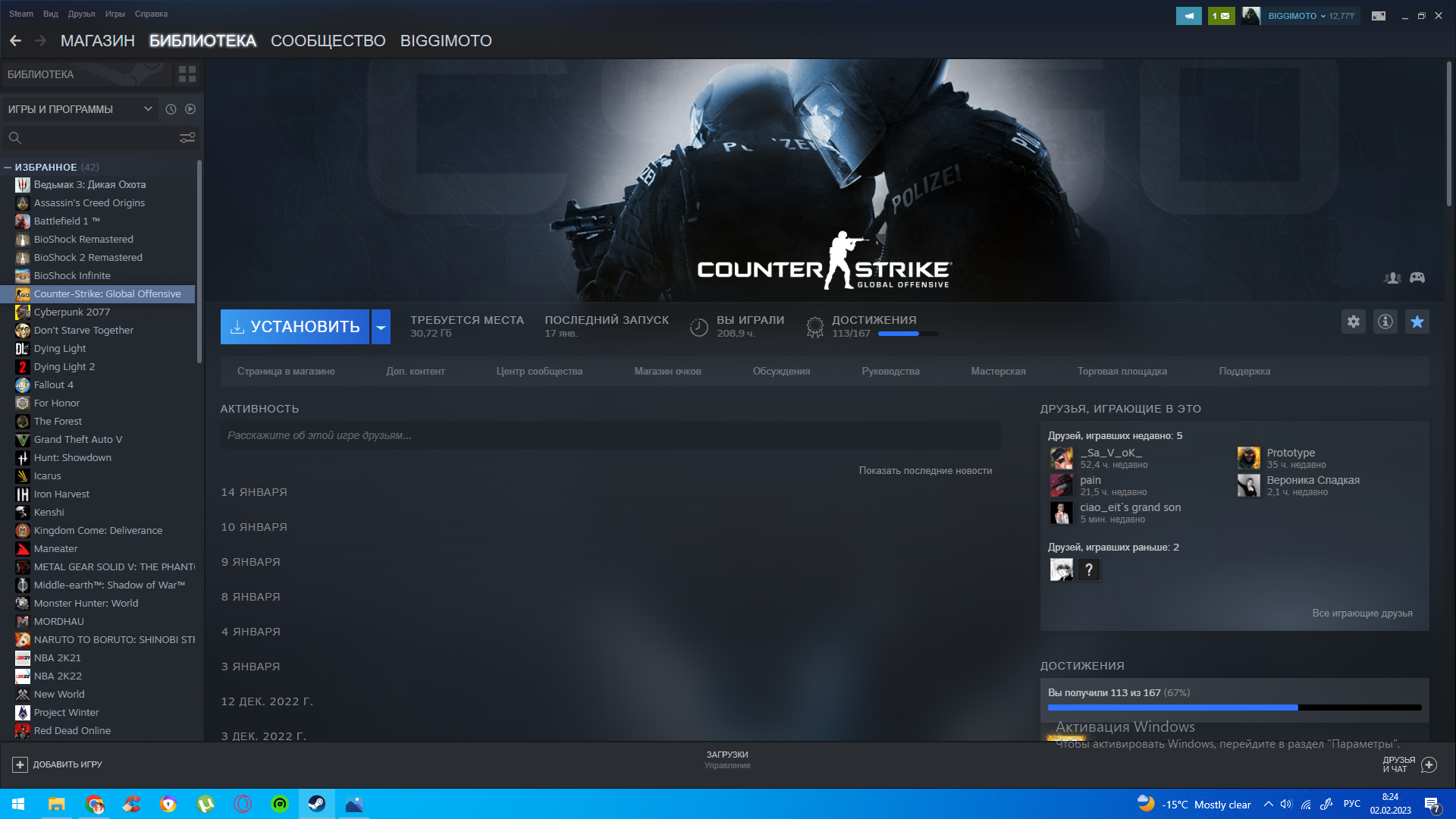The width and height of the screenshot is (1456, 819).
Task: Open the Мастерская link
Action: pos(998,371)
